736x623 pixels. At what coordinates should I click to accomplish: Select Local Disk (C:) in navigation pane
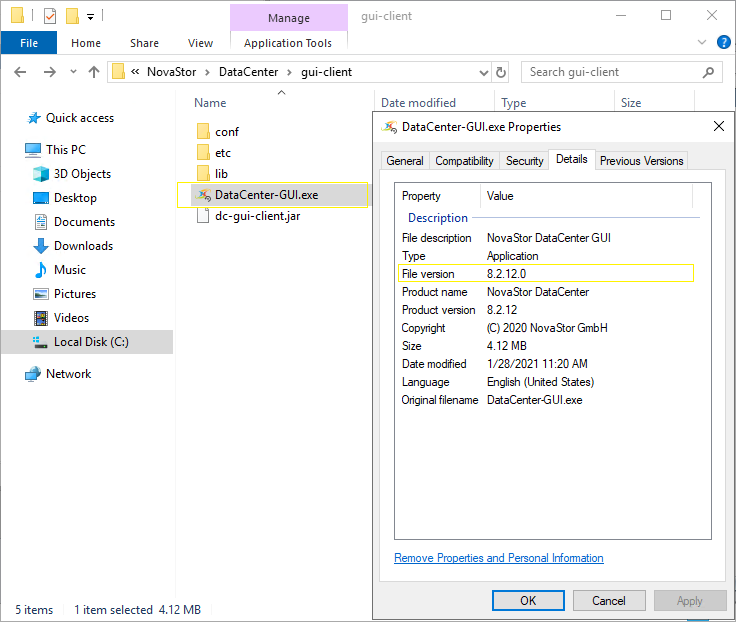87,342
